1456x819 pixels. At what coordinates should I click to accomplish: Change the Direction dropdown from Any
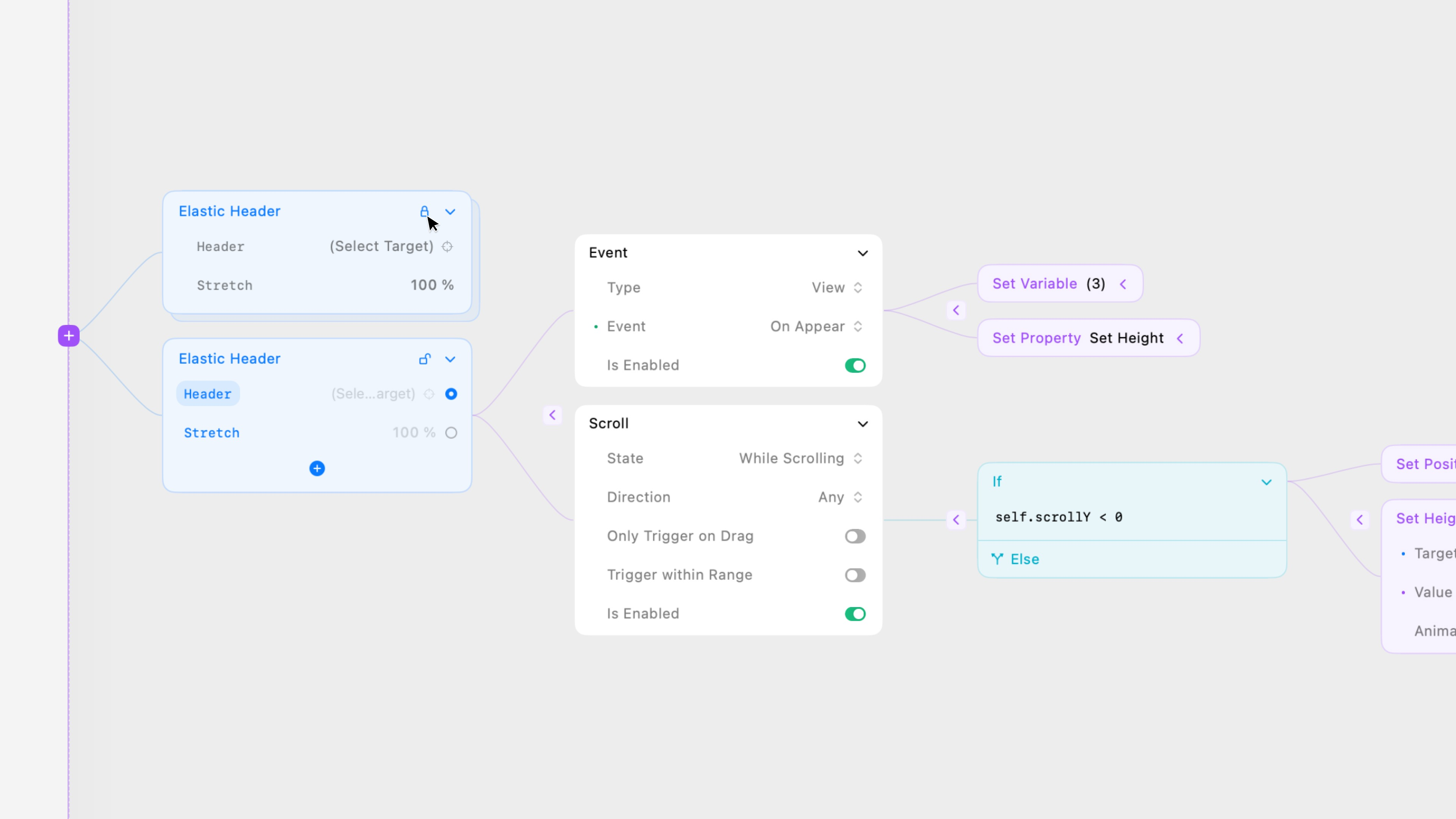point(840,497)
